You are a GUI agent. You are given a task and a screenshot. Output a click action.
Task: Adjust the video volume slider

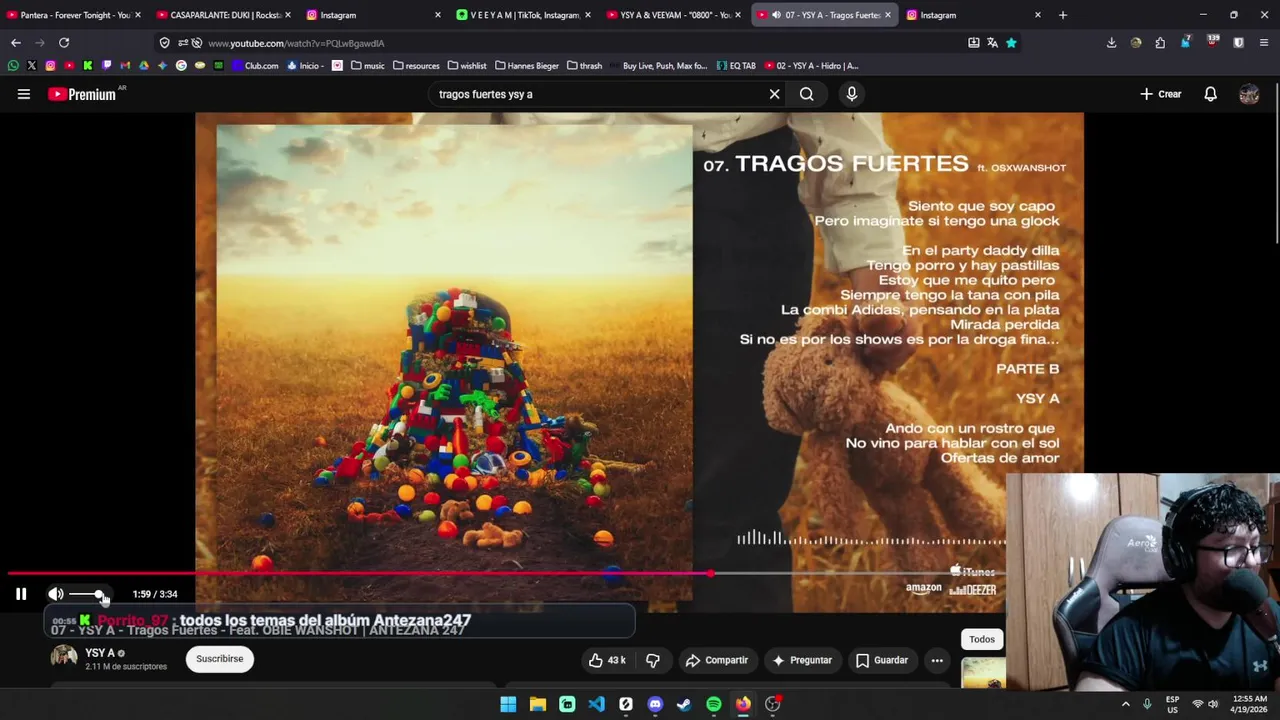(x=87, y=594)
